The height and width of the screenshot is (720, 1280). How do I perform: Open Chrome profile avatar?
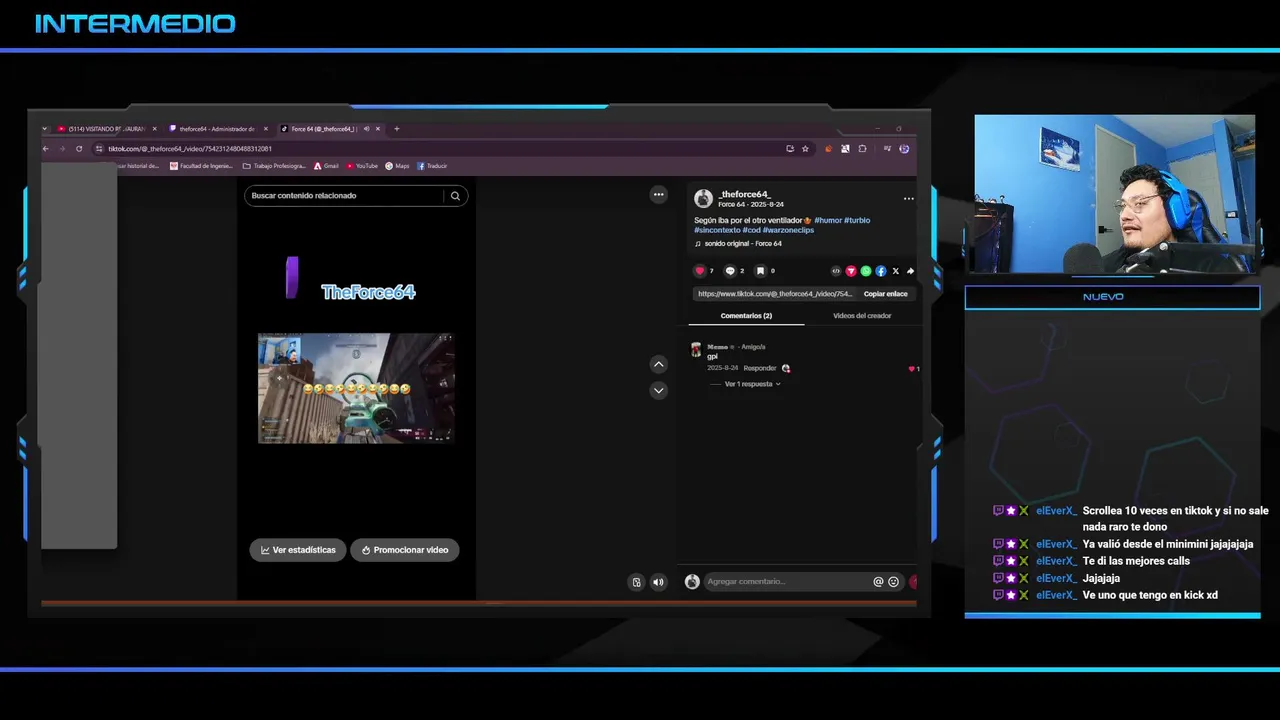point(904,149)
